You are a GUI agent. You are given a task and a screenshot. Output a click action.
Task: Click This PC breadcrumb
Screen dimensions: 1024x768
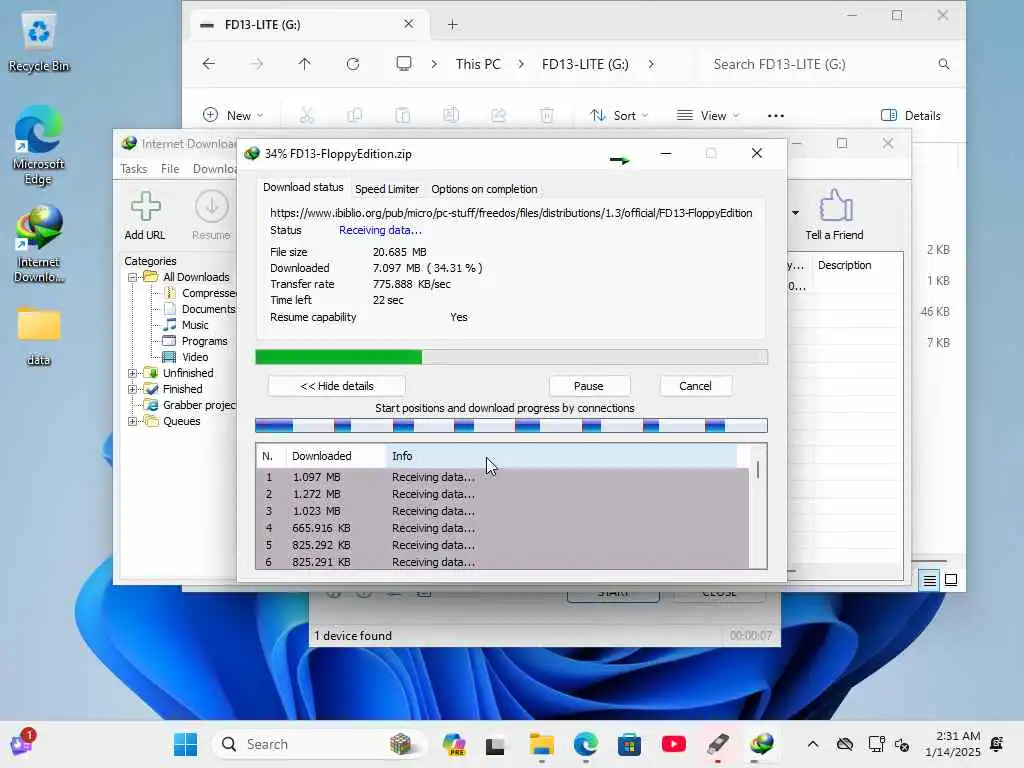pos(478,64)
